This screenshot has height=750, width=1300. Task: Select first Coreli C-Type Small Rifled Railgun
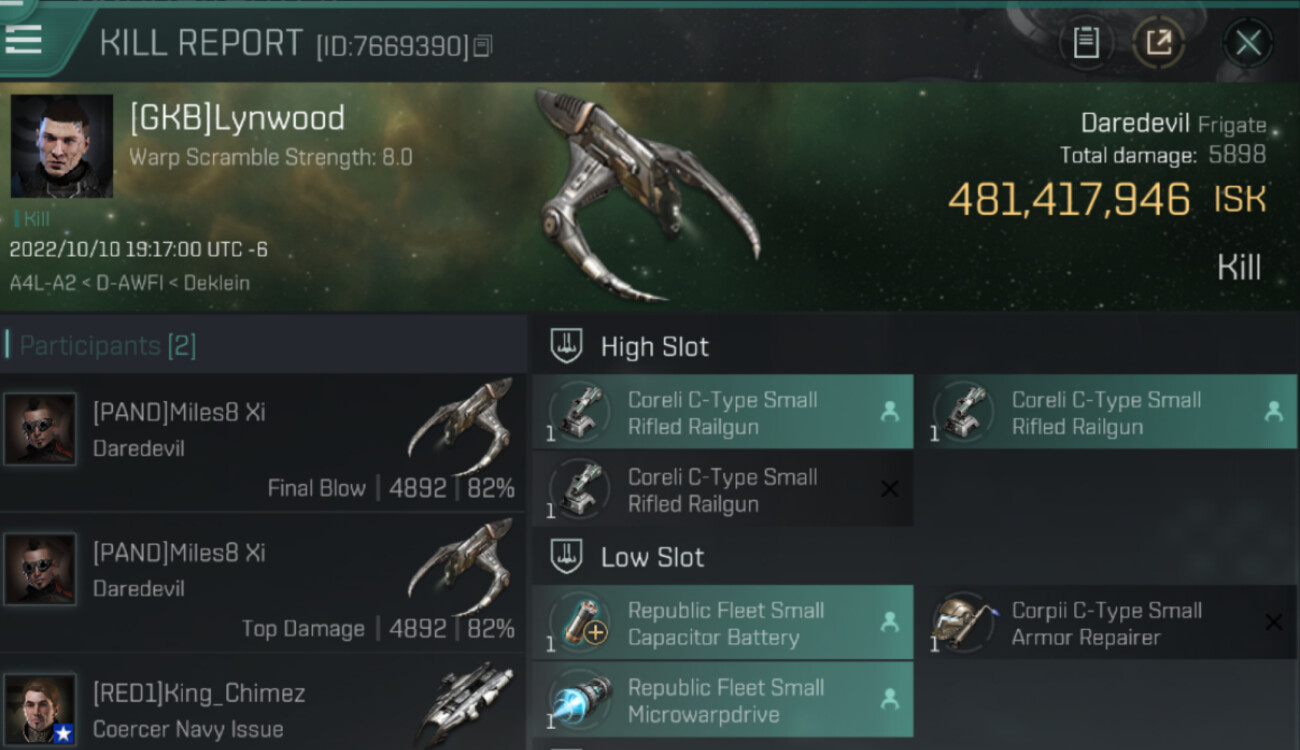click(x=722, y=412)
